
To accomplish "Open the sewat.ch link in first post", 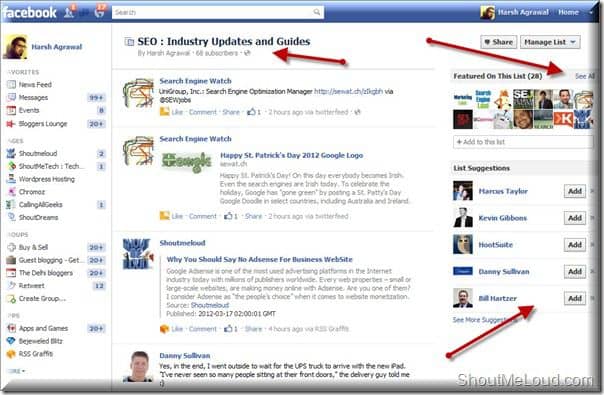I will click(349, 91).
